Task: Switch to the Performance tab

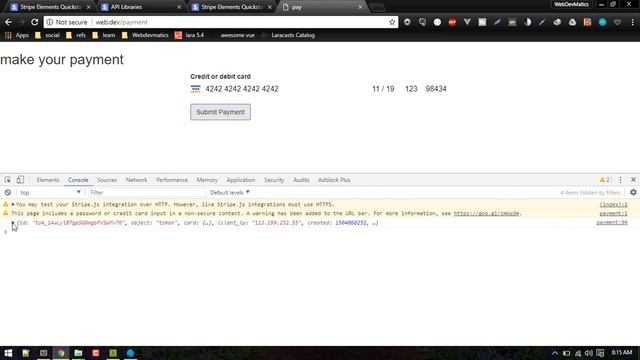Action: point(172,180)
